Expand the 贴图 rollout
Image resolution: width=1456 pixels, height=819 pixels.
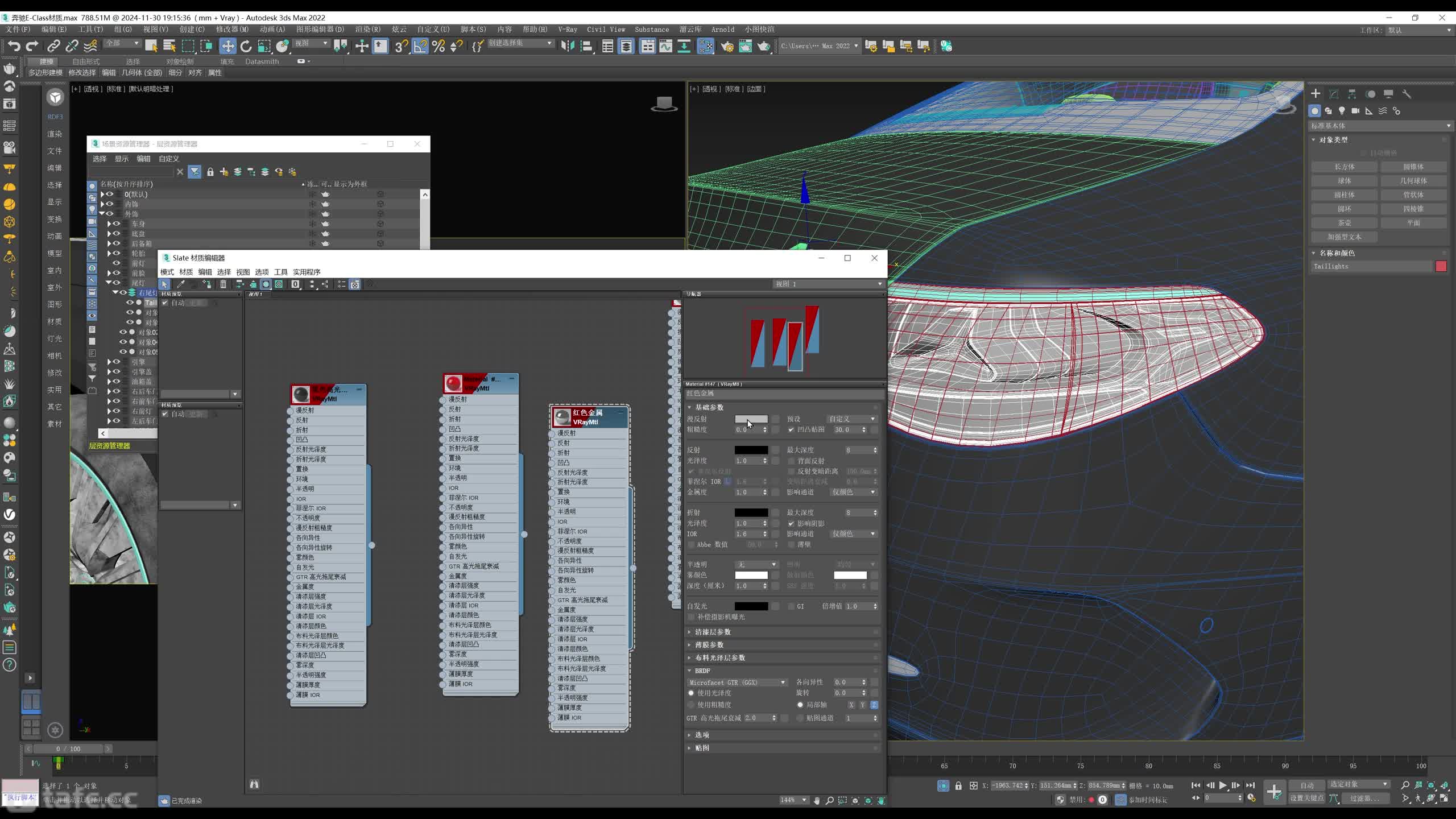(702, 748)
